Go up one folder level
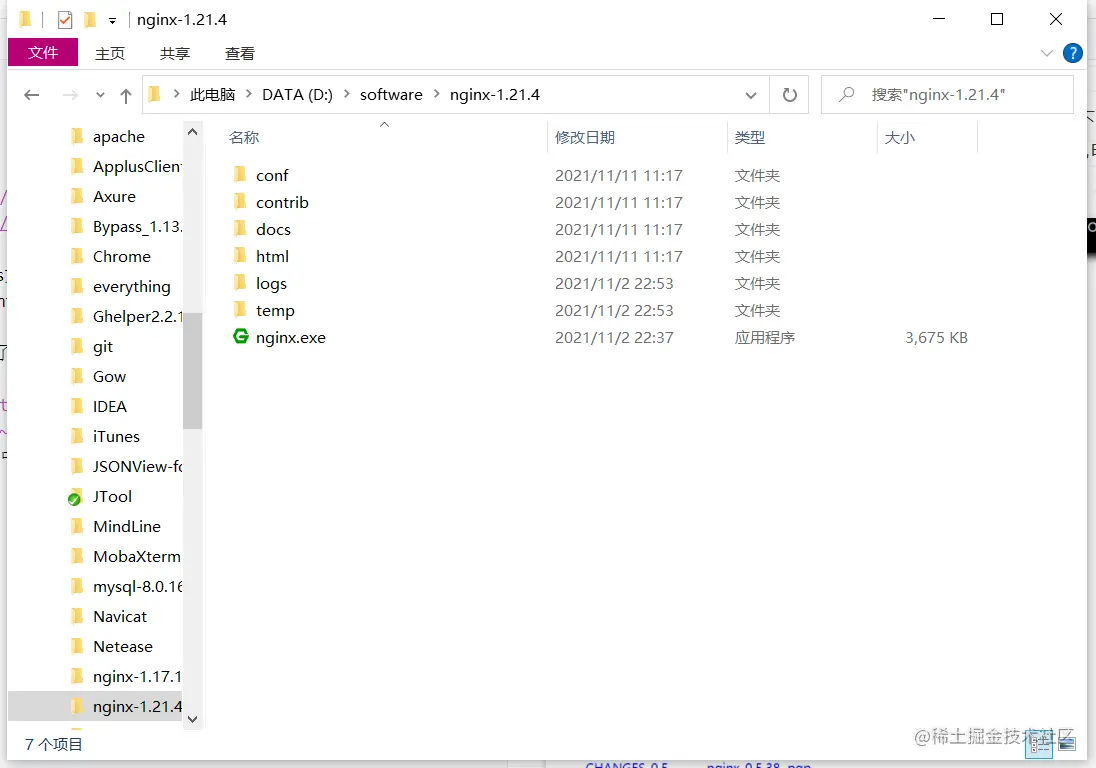This screenshot has height=768, width=1096. coord(126,95)
